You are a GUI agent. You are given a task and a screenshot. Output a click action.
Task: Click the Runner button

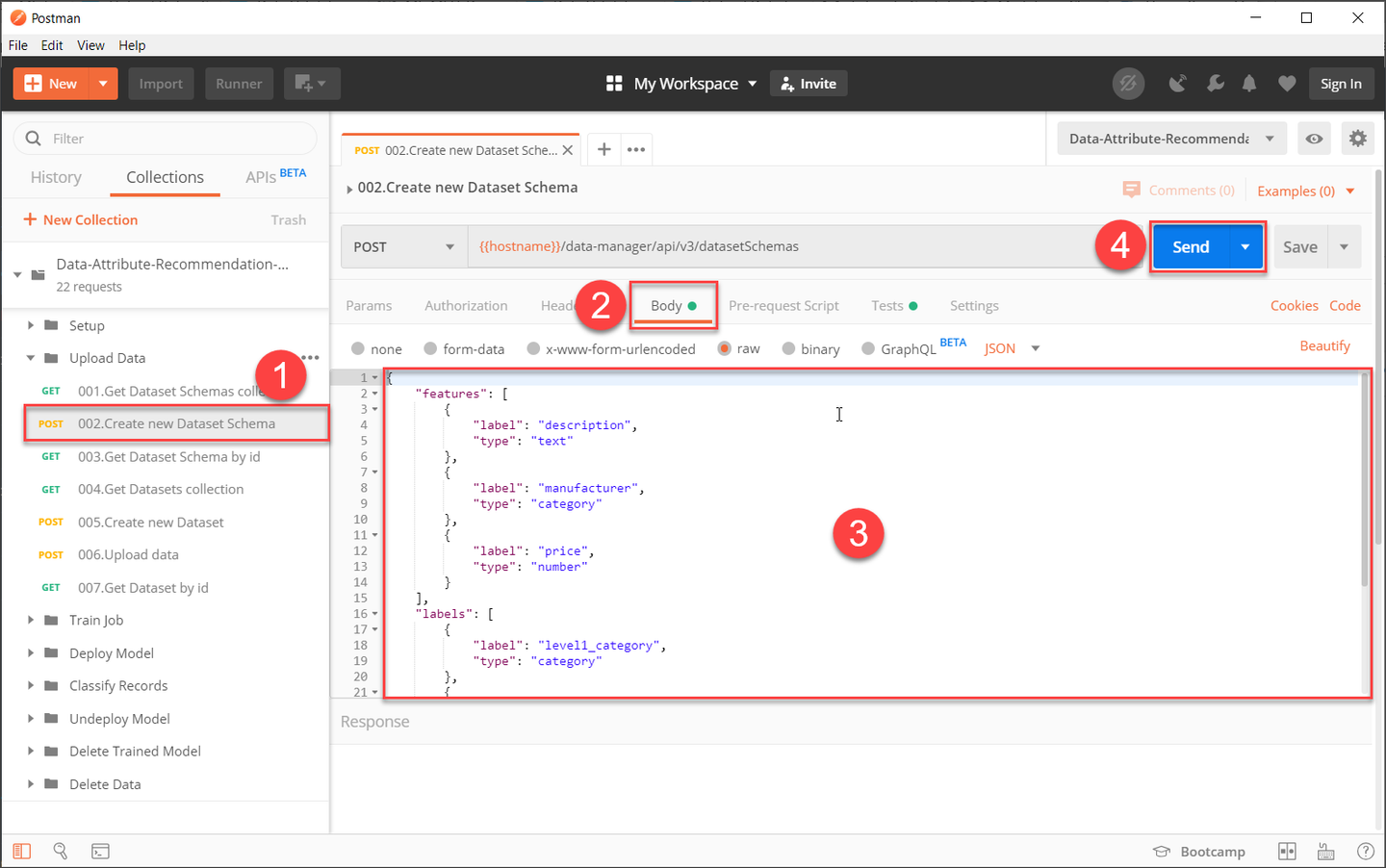(x=239, y=84)
